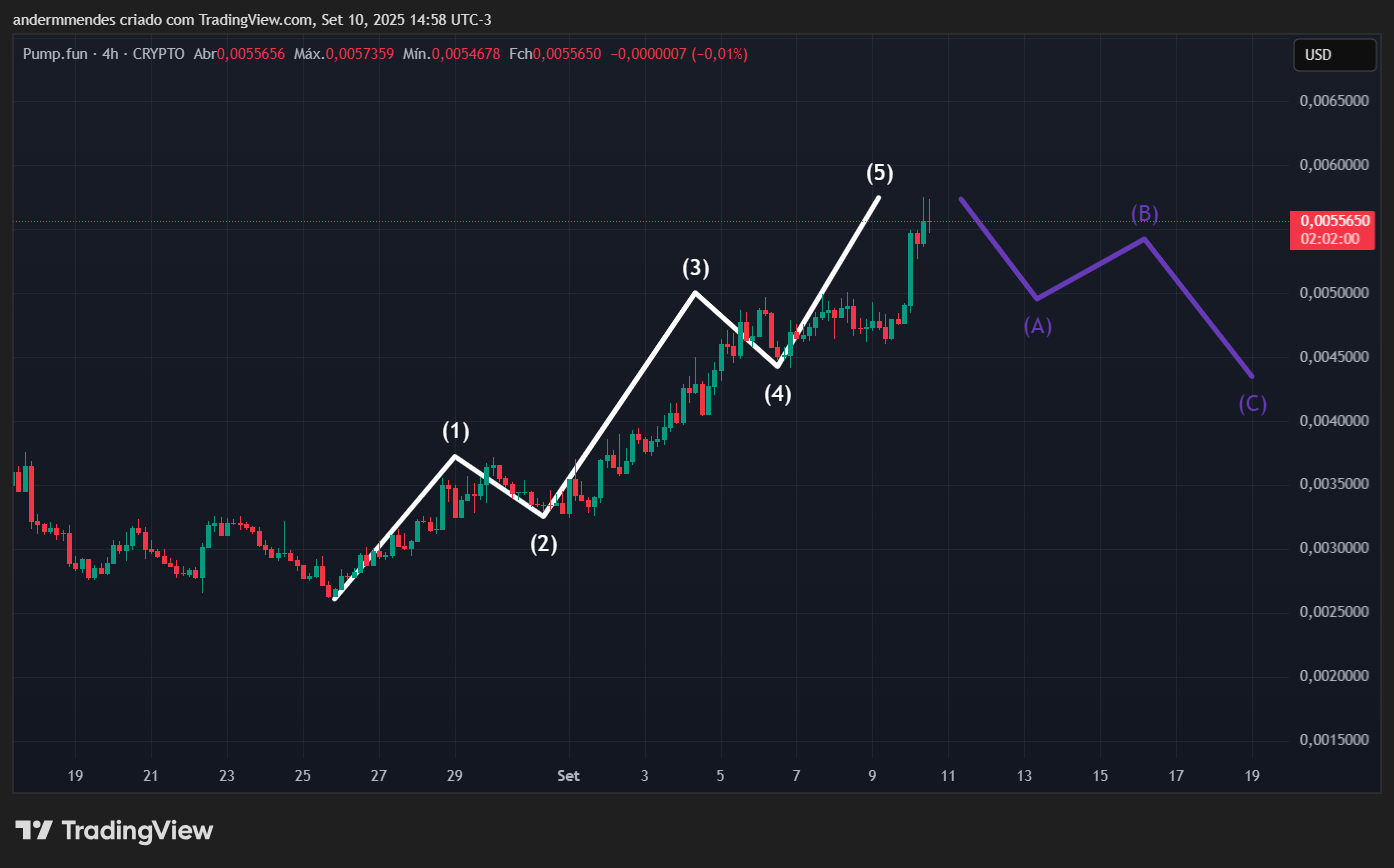Click the 23 date label on time axis
Viewport: 1394px width, 868px height.
pos(227,776)
